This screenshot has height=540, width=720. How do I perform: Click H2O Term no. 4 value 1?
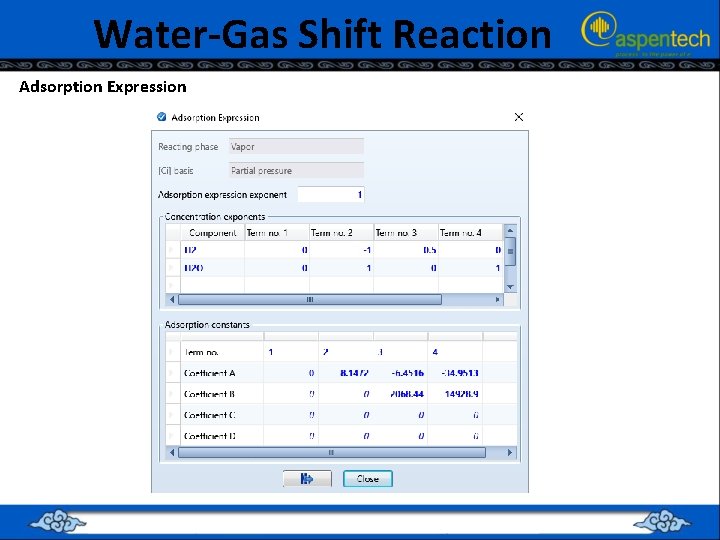pyautogui.click(x=471, y=268)
